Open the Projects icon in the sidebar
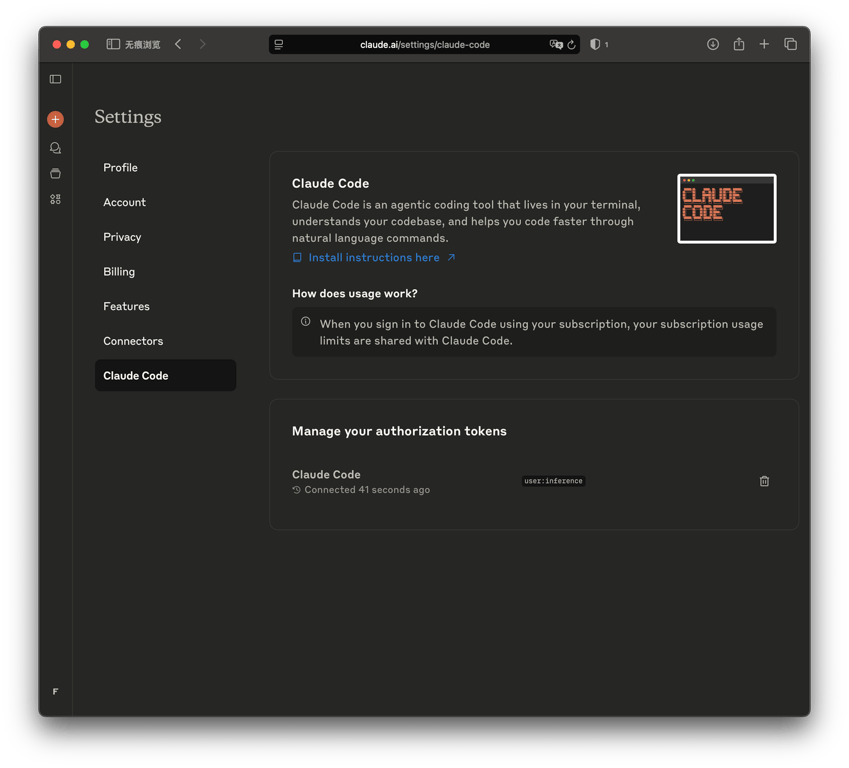Image resolution: width=849 pixels, height=768 pixels. pyautogui.click(x=55, y=173)
